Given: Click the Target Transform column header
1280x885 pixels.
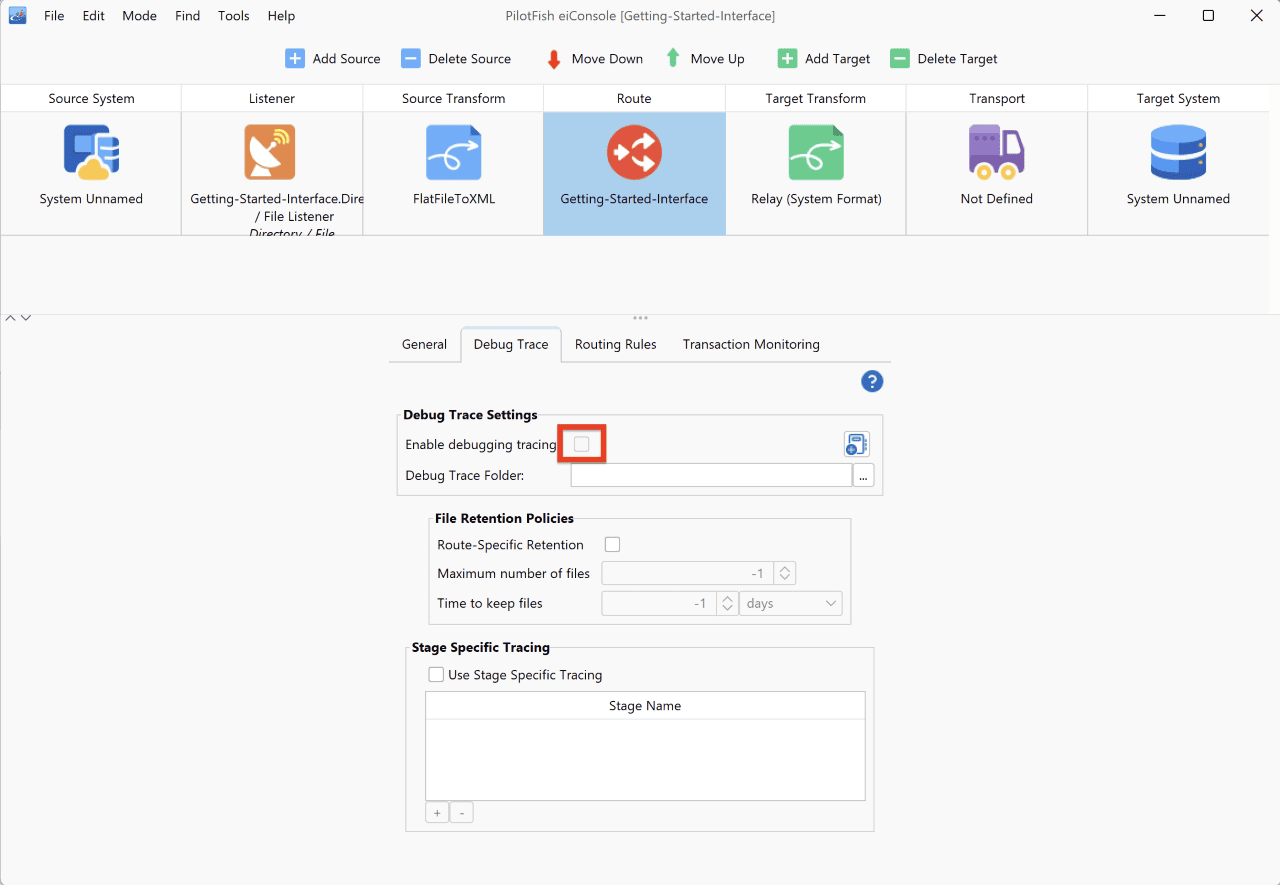Looking at the screenshot, I should tap(816, 99).
